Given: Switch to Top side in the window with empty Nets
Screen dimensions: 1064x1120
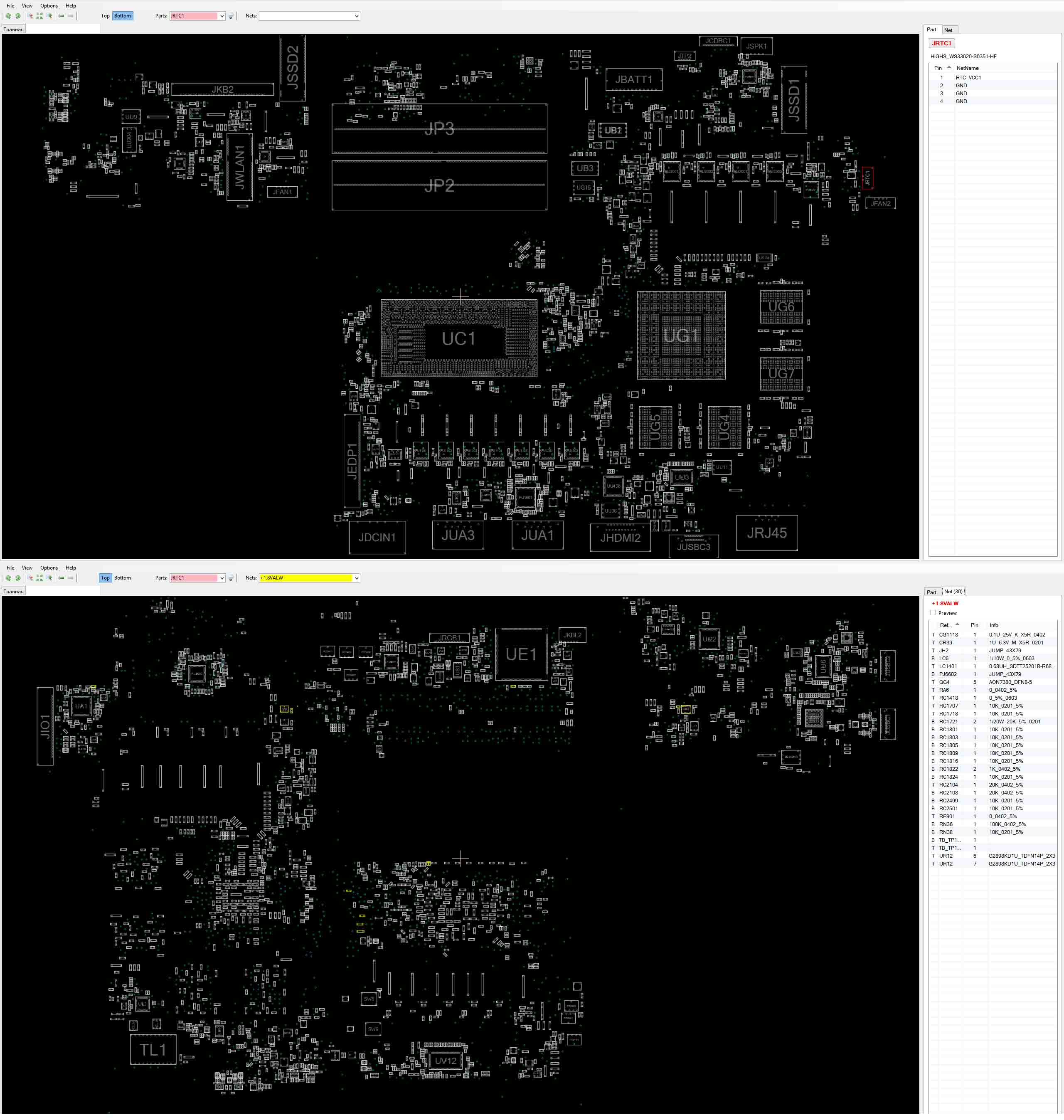Looking at the screenshot, I should click(x=105, y=16).
